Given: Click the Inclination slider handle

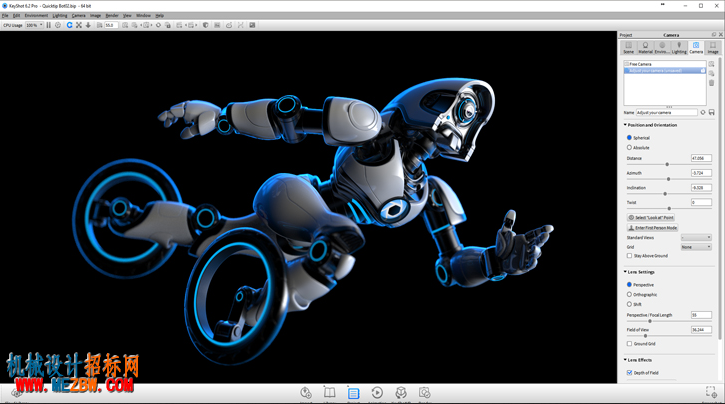Looking at the screenshot, I should click(665, 194).
